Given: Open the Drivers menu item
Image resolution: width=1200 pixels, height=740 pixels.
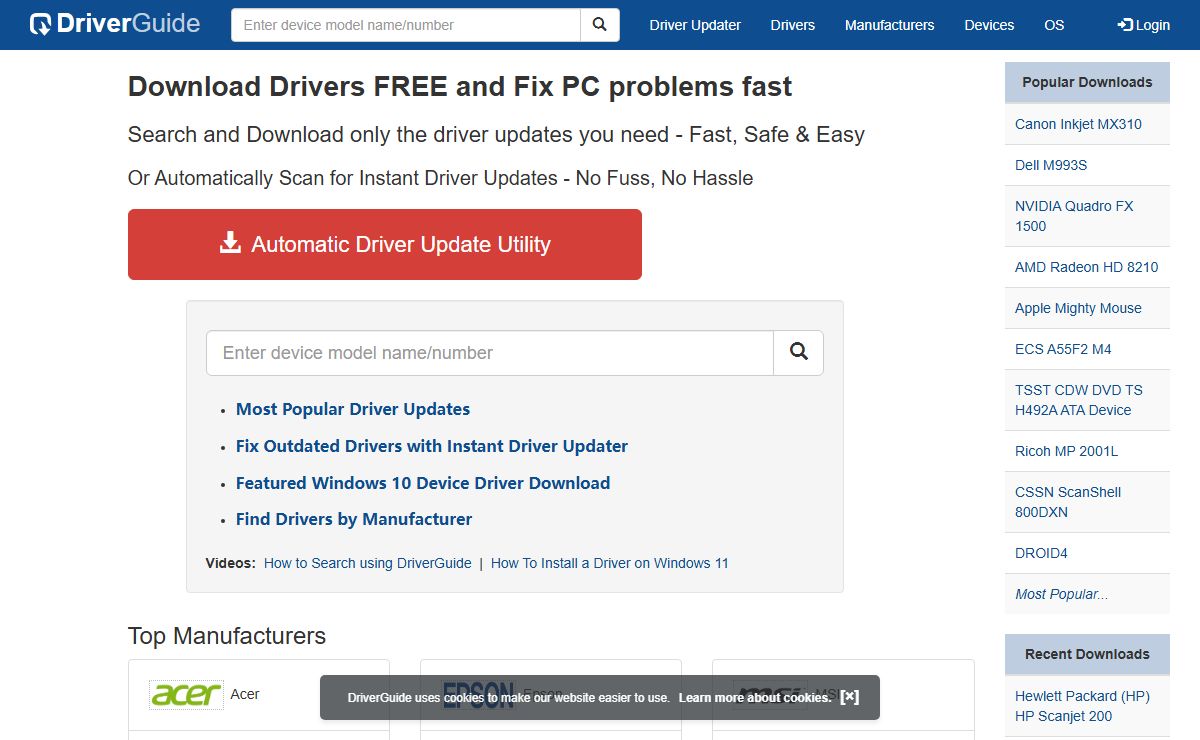Looking at the screenshot, I should tap(793, 25).
